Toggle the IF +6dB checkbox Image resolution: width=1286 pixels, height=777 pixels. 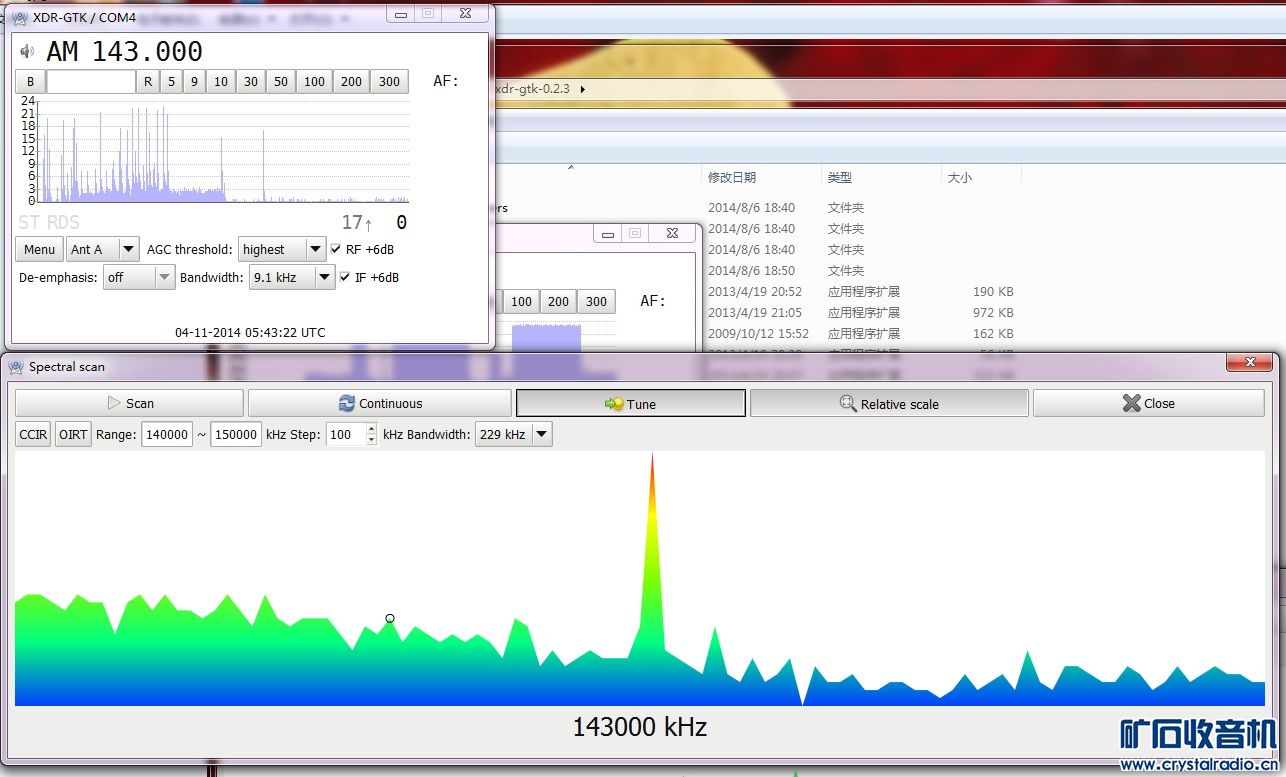pyautogui.click(x=345, y=277)
